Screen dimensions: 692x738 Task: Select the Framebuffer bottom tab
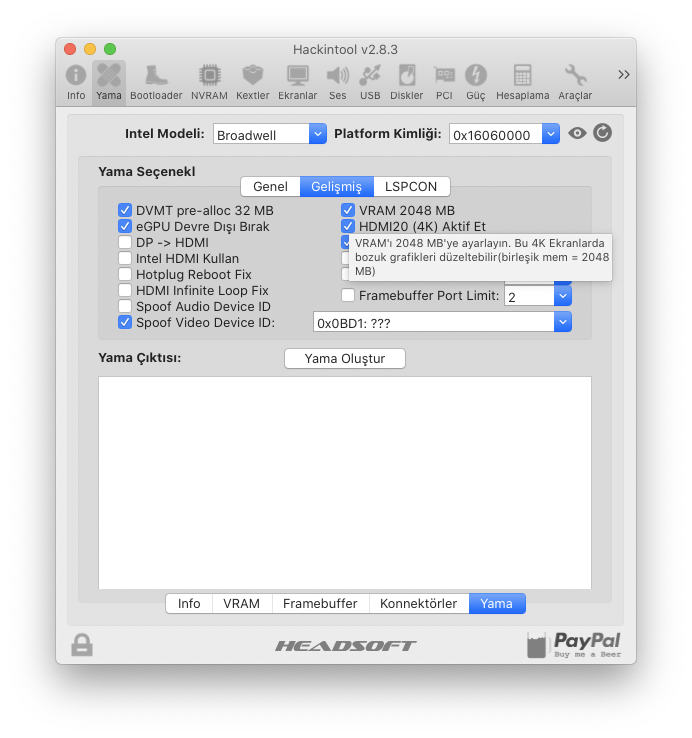(x=320, y=603)
